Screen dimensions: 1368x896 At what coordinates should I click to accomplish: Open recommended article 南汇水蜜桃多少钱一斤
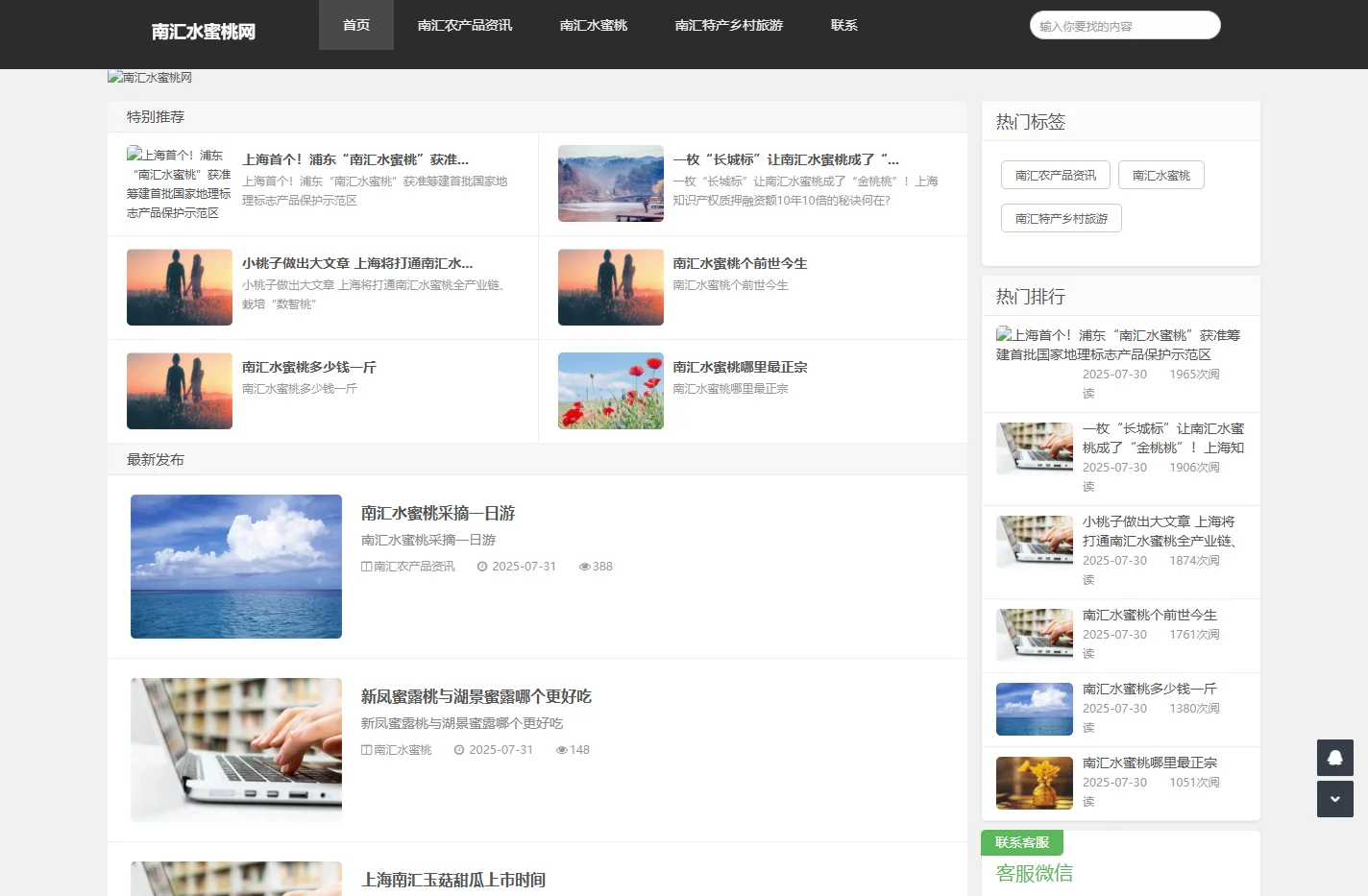[x=309, y=367]
